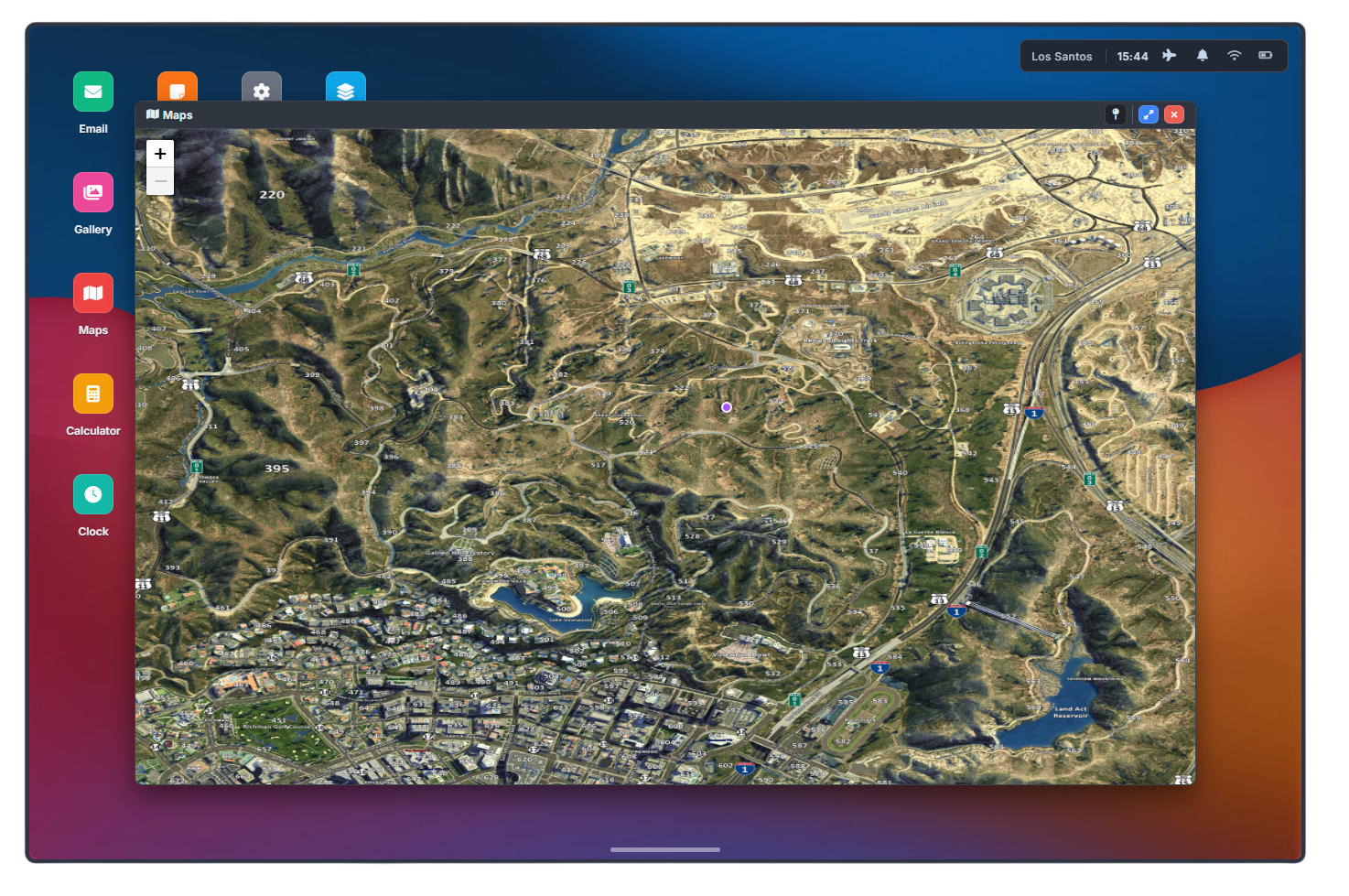
Task: Click the Sandy Shores Airfield label
Action: (908, 210)
